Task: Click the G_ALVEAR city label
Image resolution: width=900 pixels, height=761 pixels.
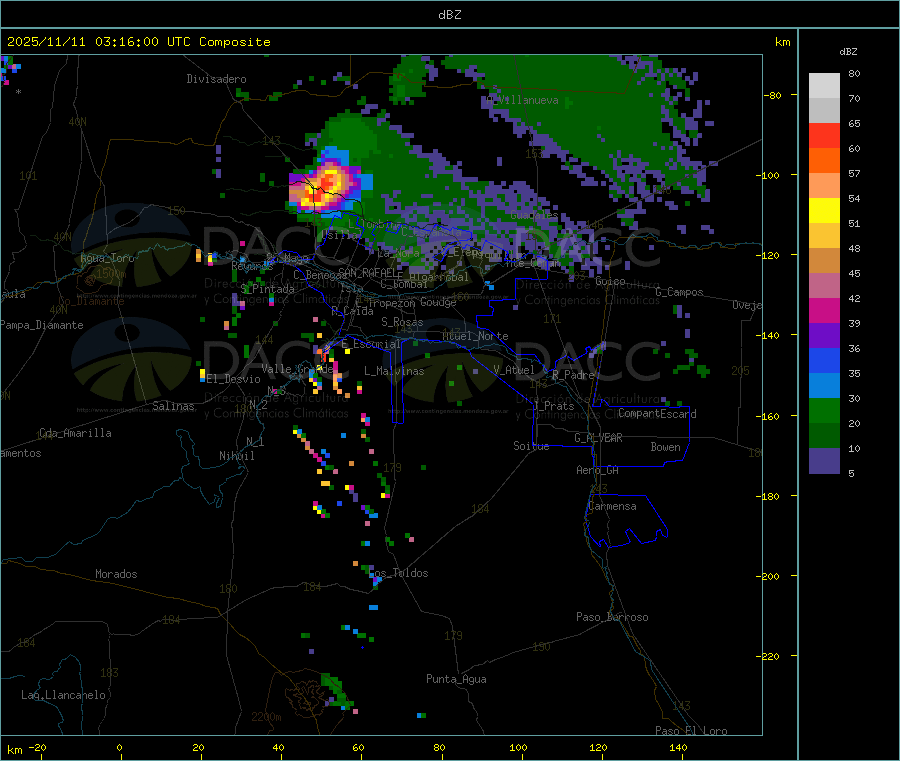Action: pyautogui.click(x=599, y=438)
